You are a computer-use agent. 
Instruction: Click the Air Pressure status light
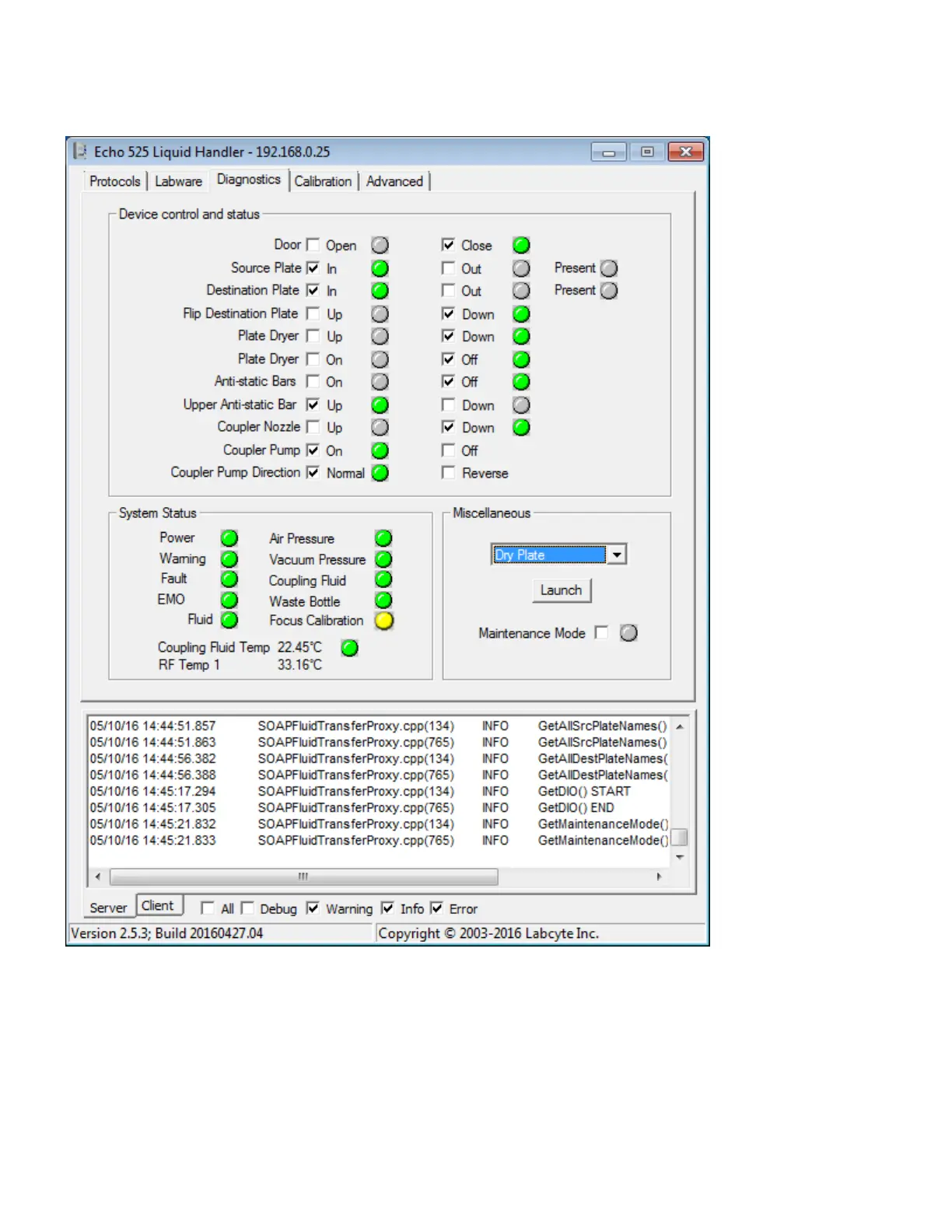tap(383, 538)
